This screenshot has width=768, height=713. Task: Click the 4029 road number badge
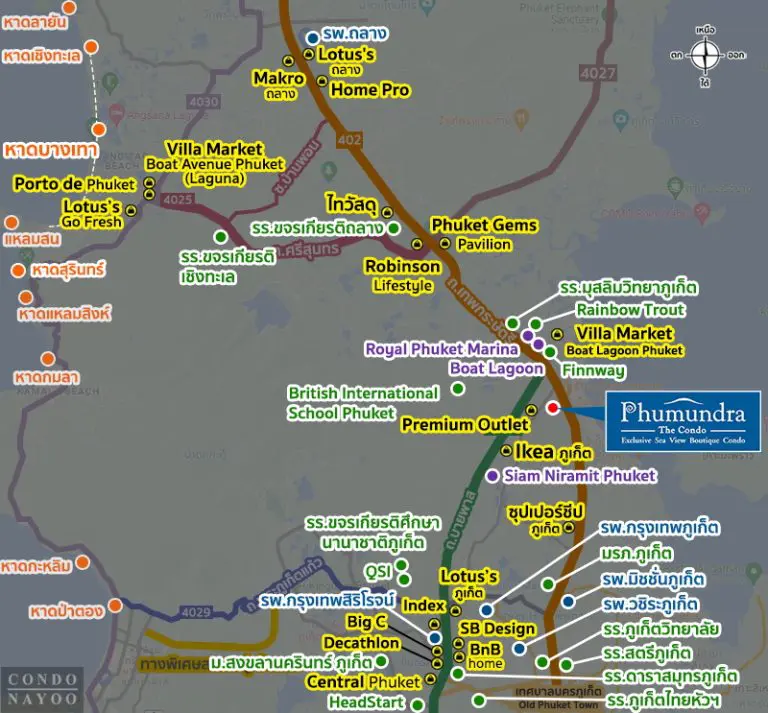click(196, 612)
